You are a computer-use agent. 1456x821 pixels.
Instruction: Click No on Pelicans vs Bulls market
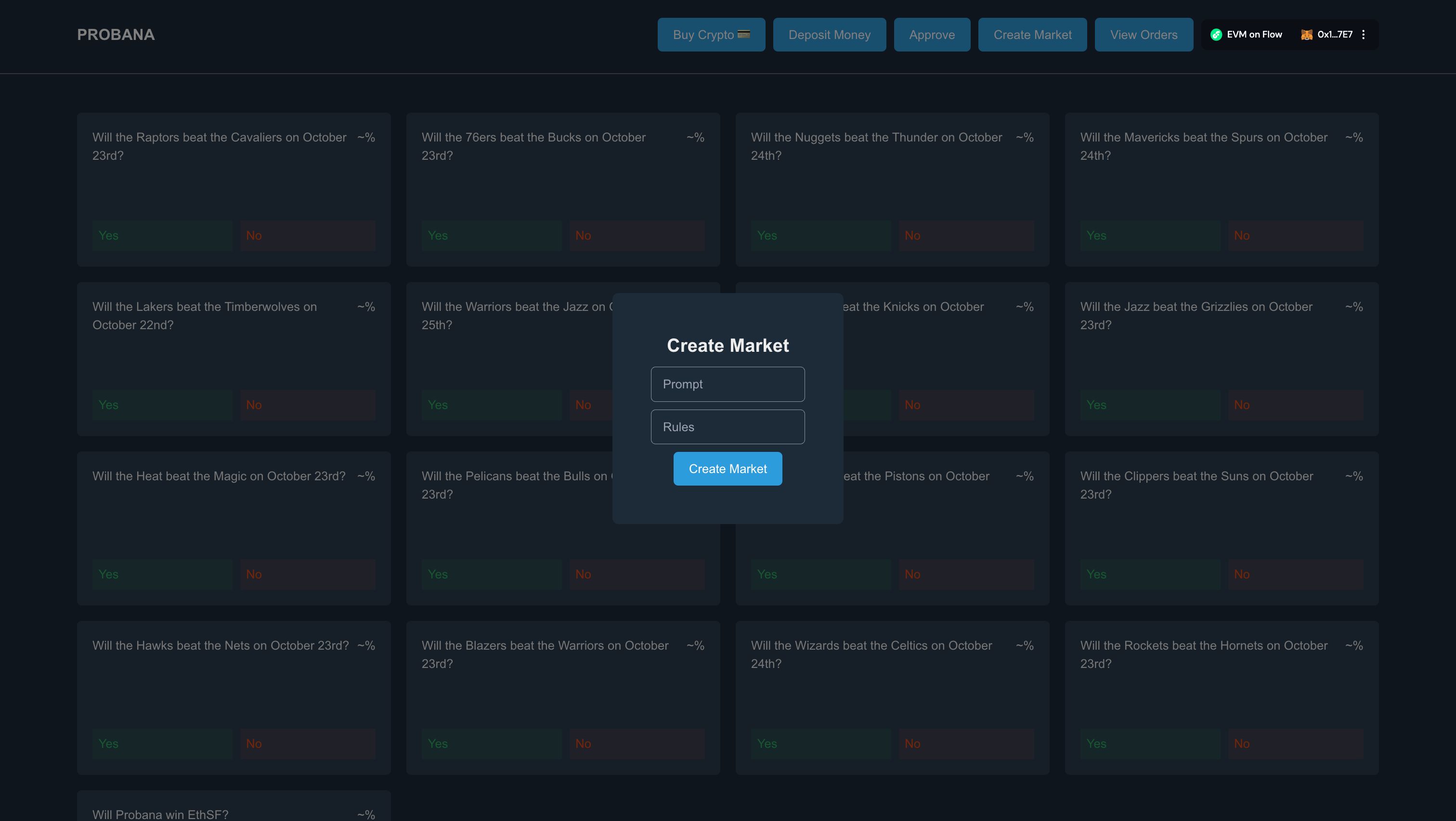click(637, 575)
